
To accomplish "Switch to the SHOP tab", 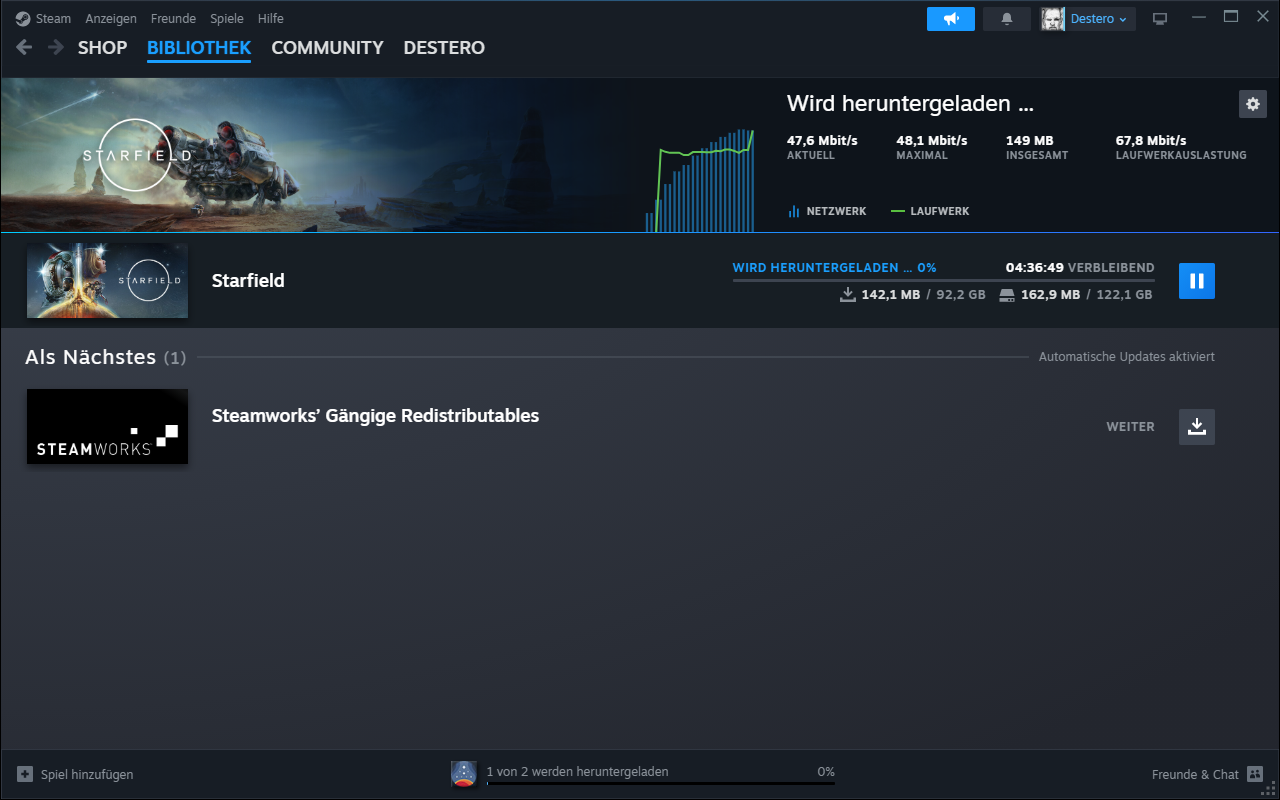I will [102, 47].
